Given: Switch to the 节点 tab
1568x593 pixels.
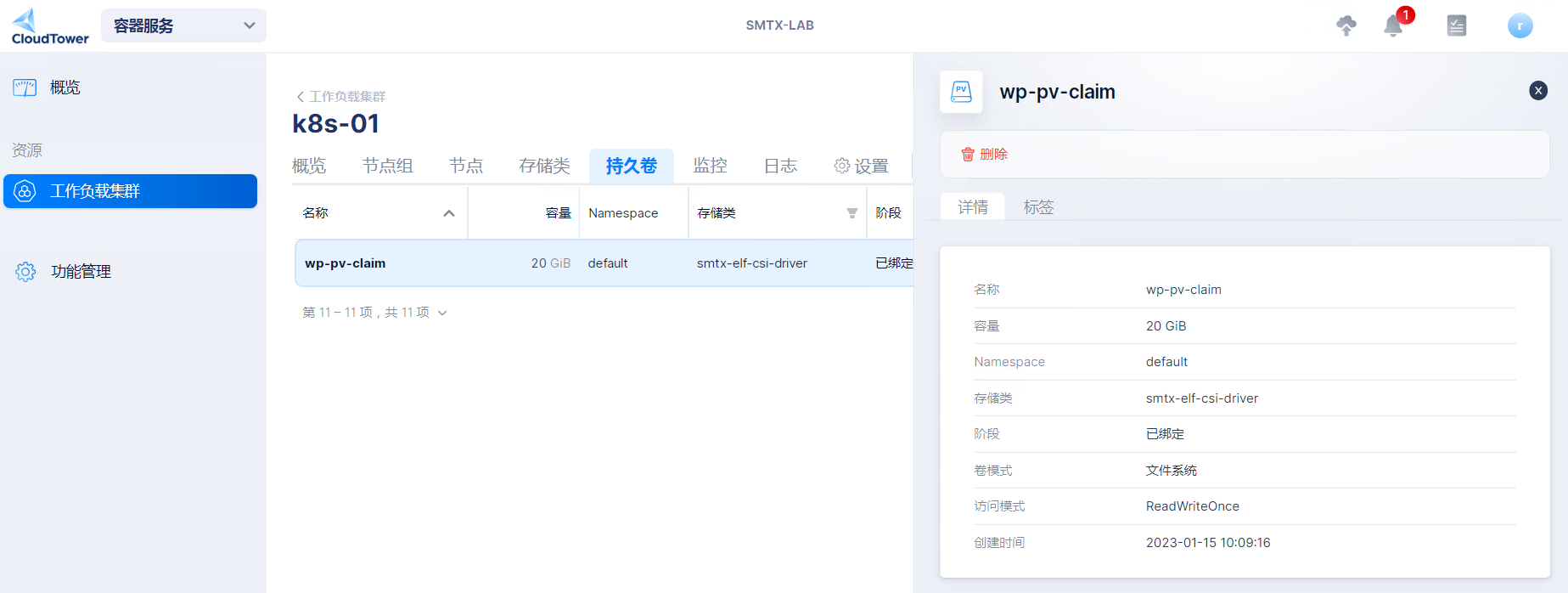Looking at the screenshot, I should tap(466, 166).
